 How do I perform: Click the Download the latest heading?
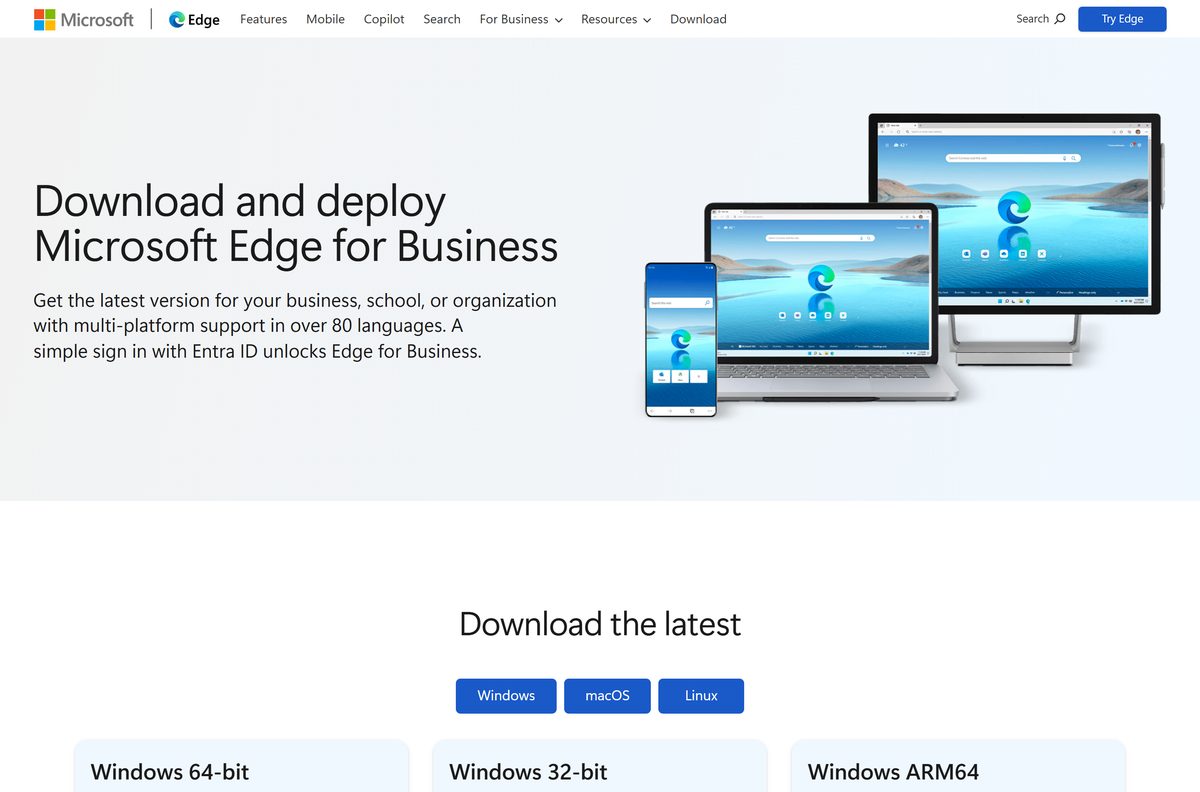(x=600, y=624)
